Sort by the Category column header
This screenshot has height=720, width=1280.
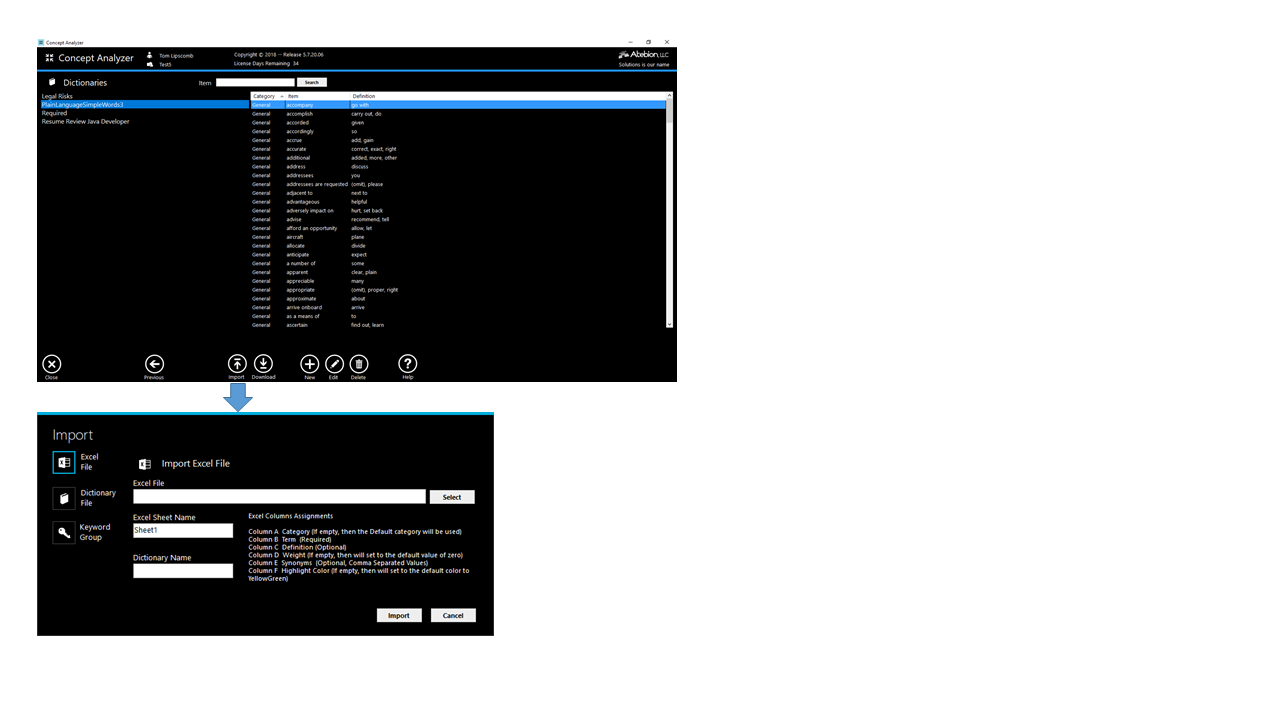[x=268, y=96]
